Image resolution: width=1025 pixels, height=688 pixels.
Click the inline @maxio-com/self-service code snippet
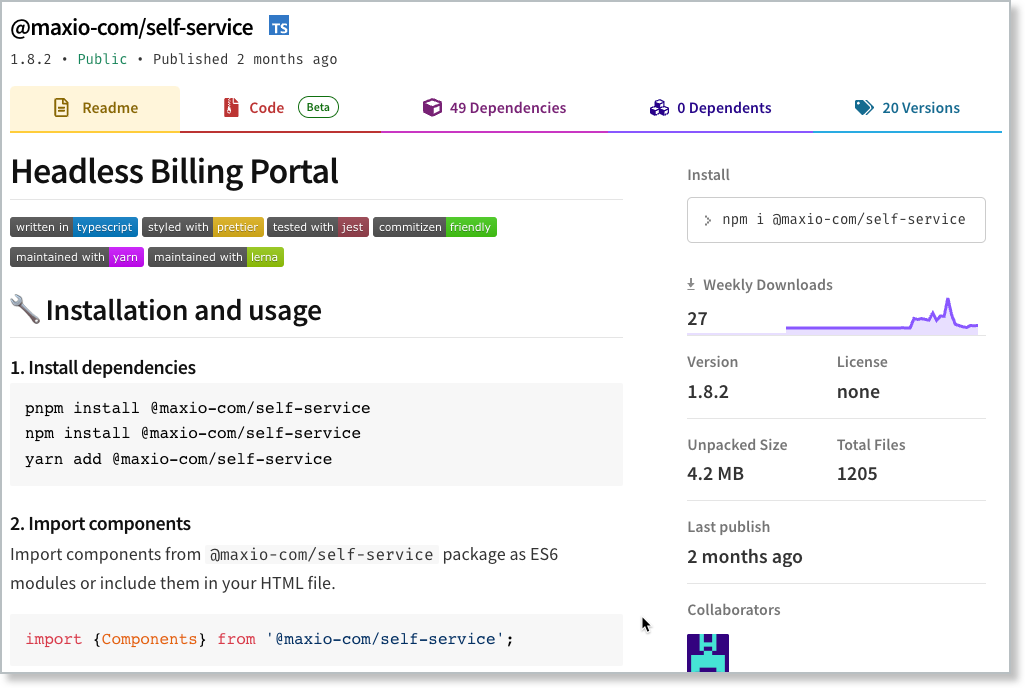coord(322,555)
